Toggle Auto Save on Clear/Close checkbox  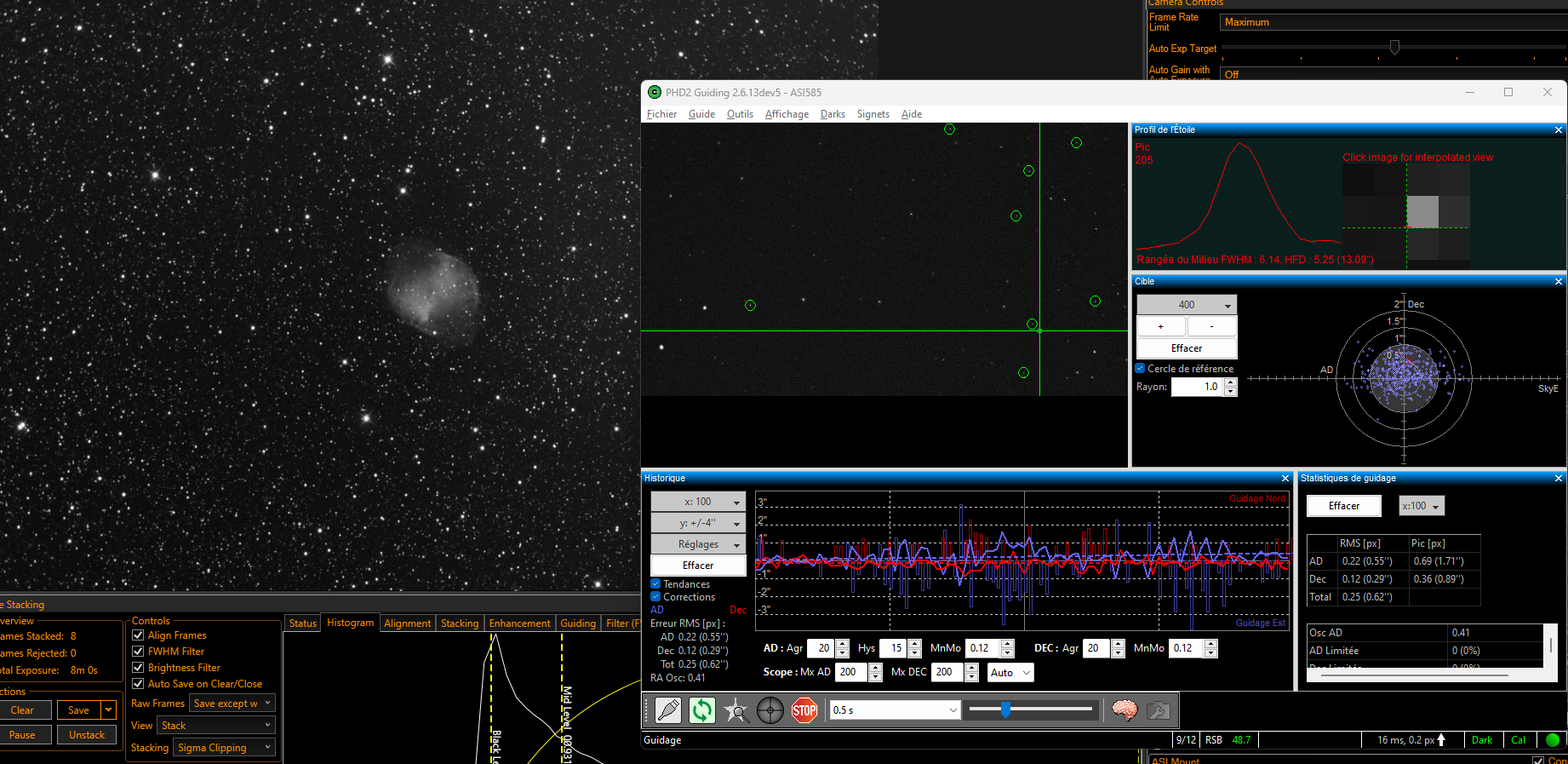[138, 684]
